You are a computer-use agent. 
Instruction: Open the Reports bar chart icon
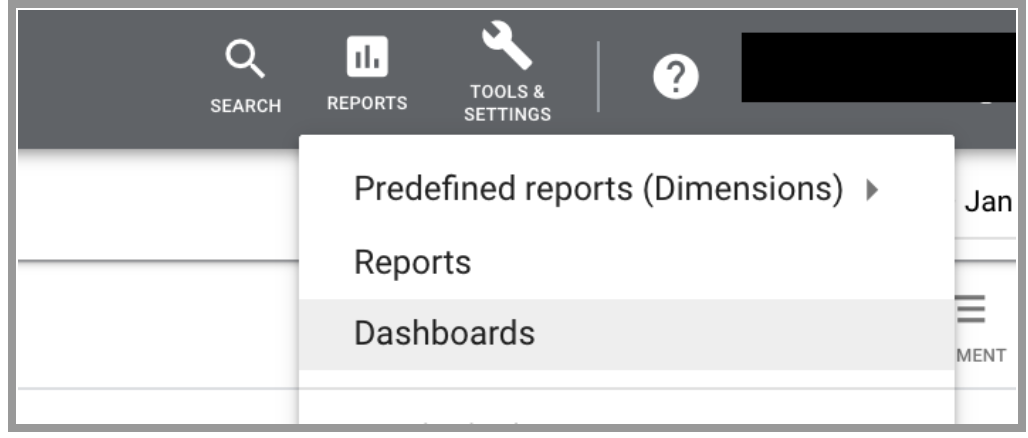coord(367,56)
